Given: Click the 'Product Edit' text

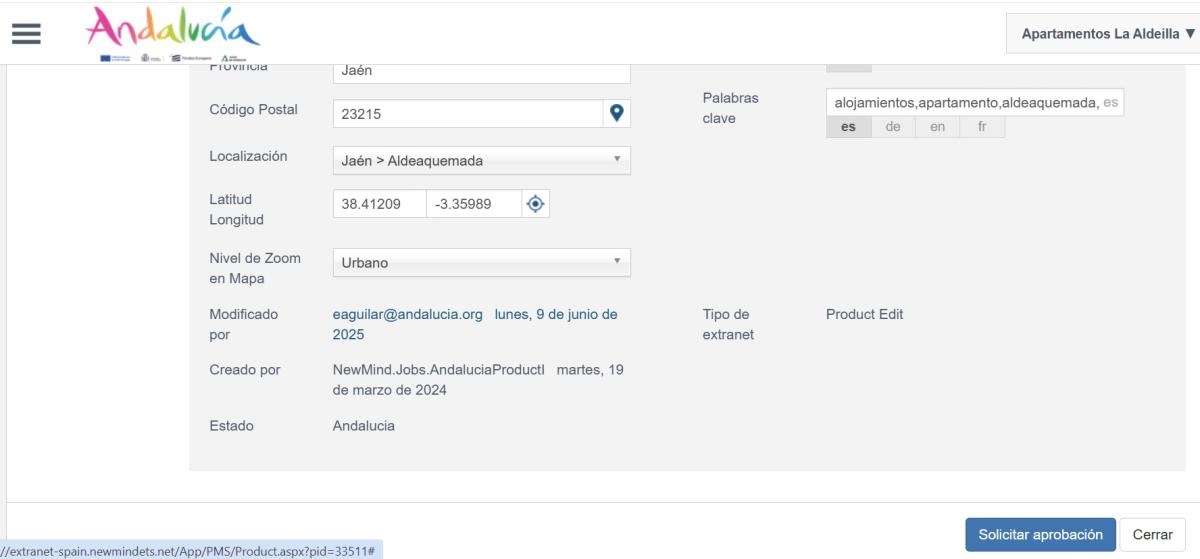Looking at the screenshot, I should (x=864, y=314).
